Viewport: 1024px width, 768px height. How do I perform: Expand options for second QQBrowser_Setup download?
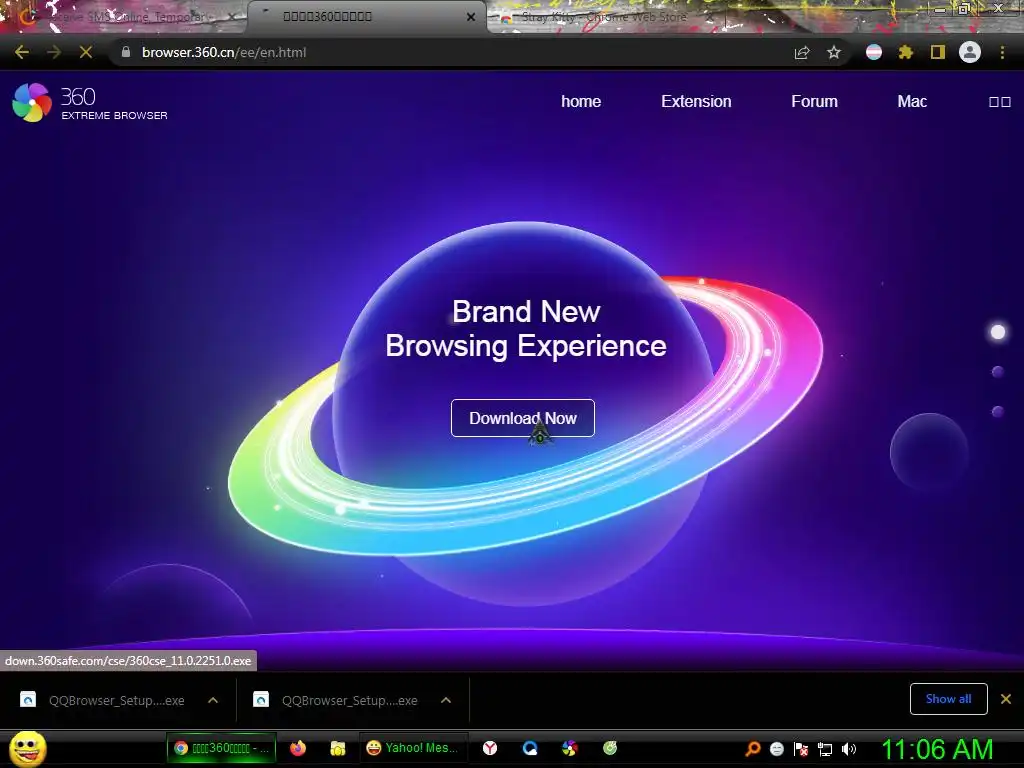(446, 700)
